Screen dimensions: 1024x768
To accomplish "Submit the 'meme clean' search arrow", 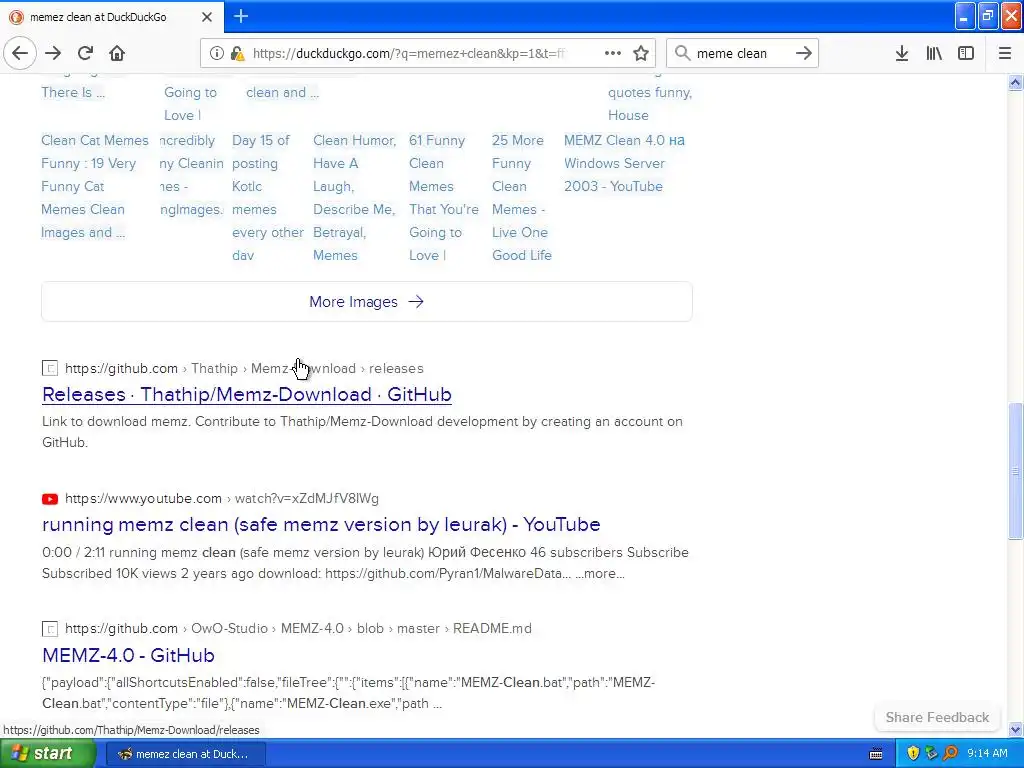I will [804, 53].
